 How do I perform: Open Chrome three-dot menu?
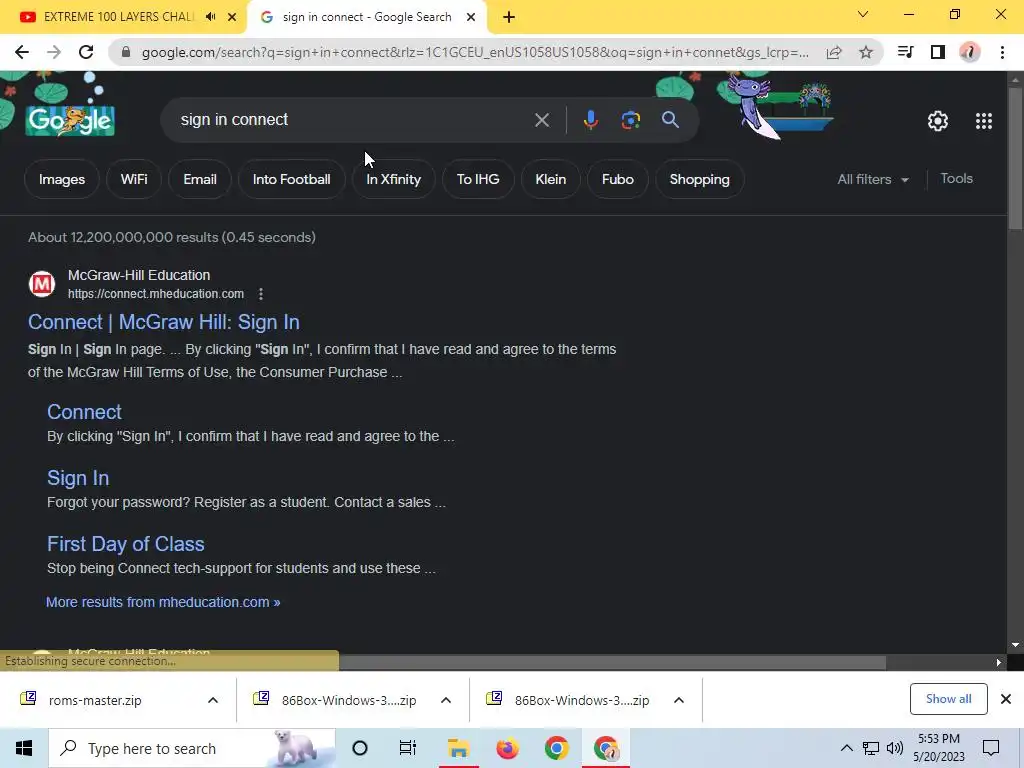tap(1002, 52)
